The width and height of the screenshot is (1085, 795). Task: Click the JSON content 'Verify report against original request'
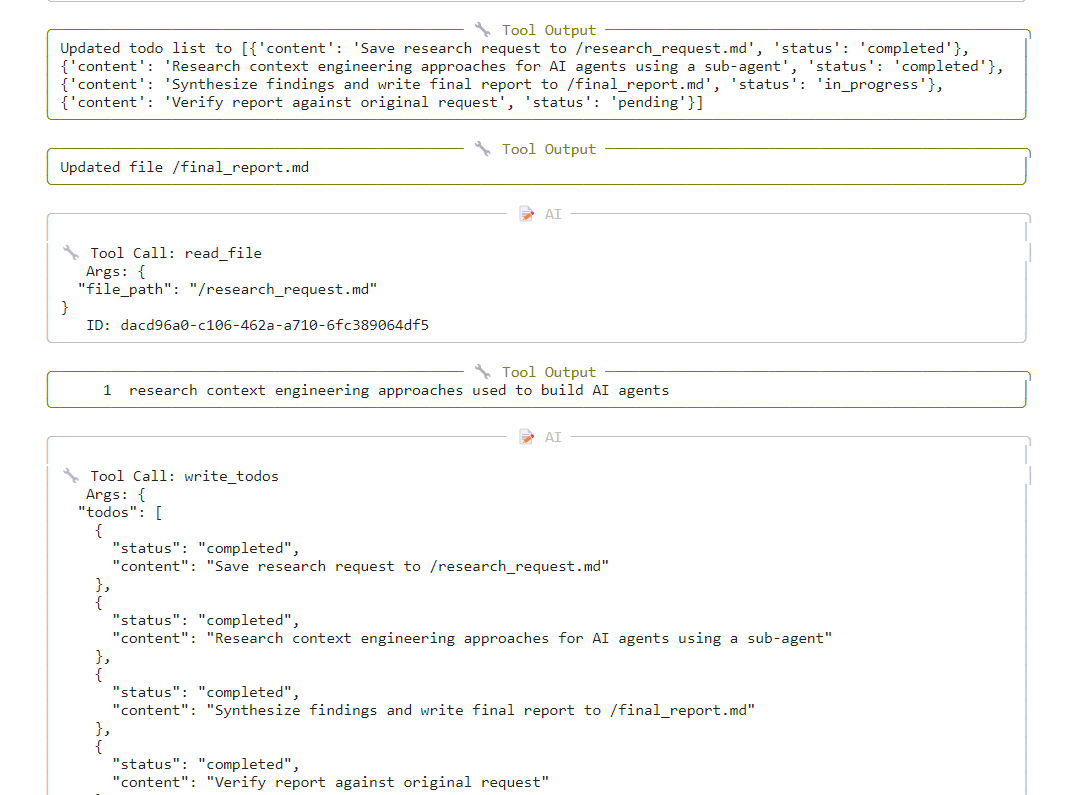coord(330,782)
